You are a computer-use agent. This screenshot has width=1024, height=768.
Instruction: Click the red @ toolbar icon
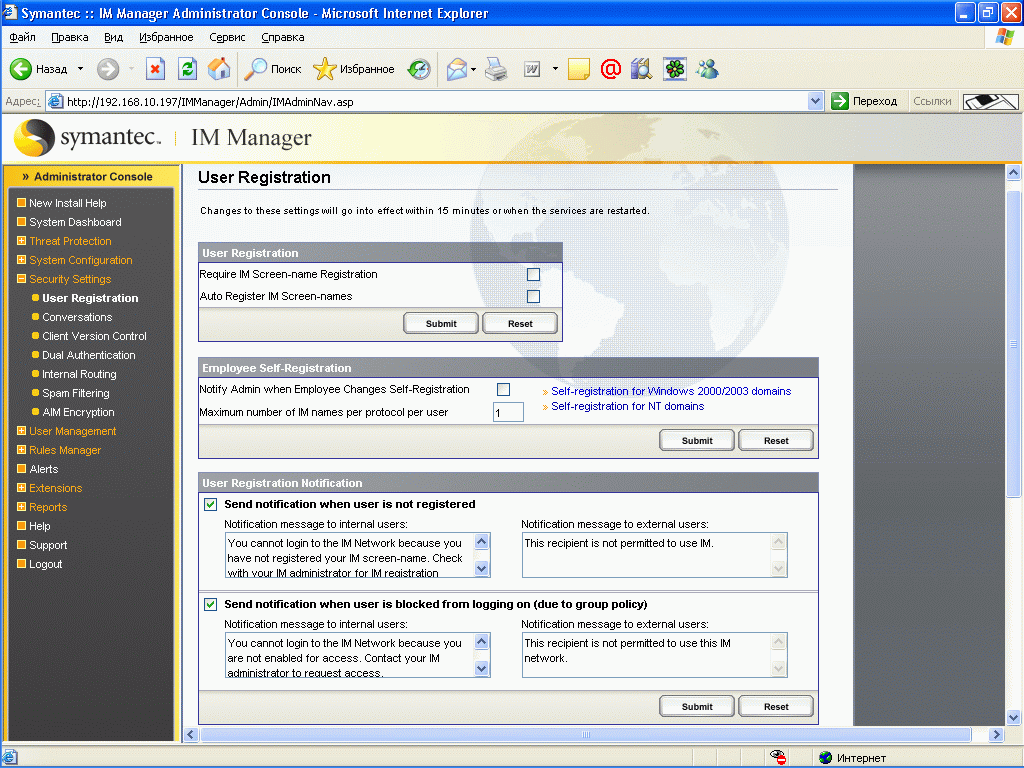click(610, 69)
